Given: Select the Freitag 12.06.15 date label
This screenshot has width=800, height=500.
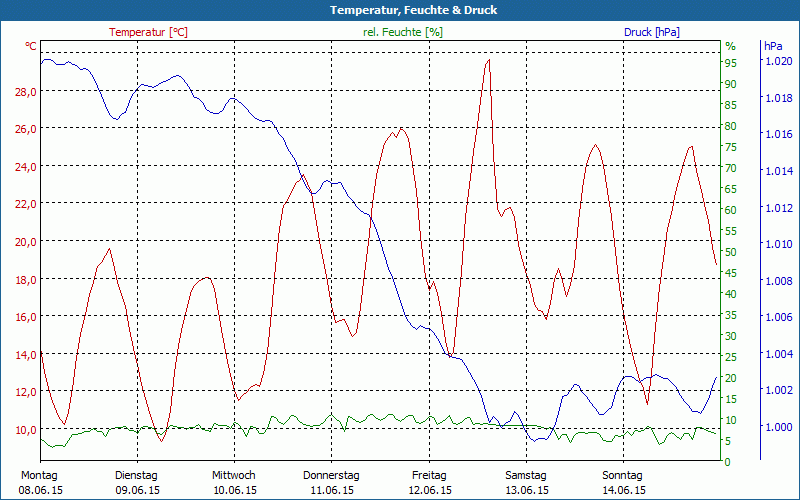Looking at the screenshot, I should click(429, 482).
